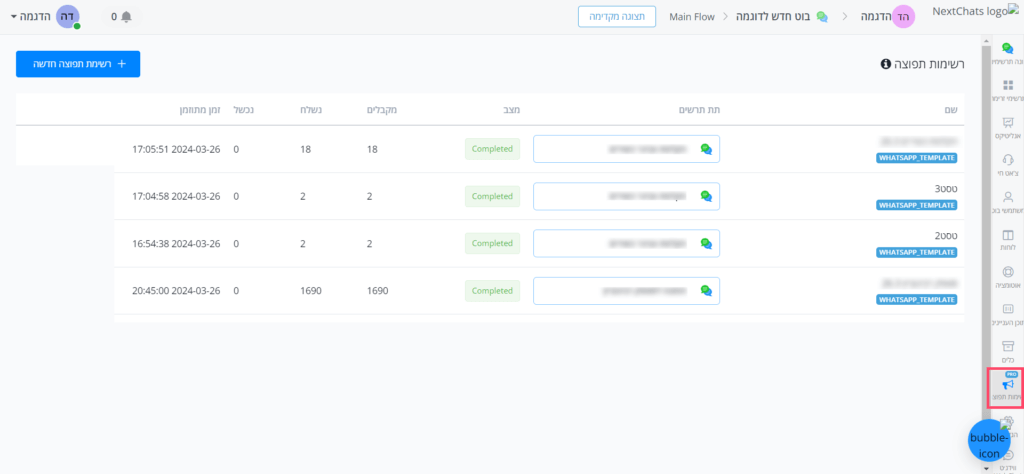
Task: Click Completed status in the 16:54:38 row
Action: 492,243
